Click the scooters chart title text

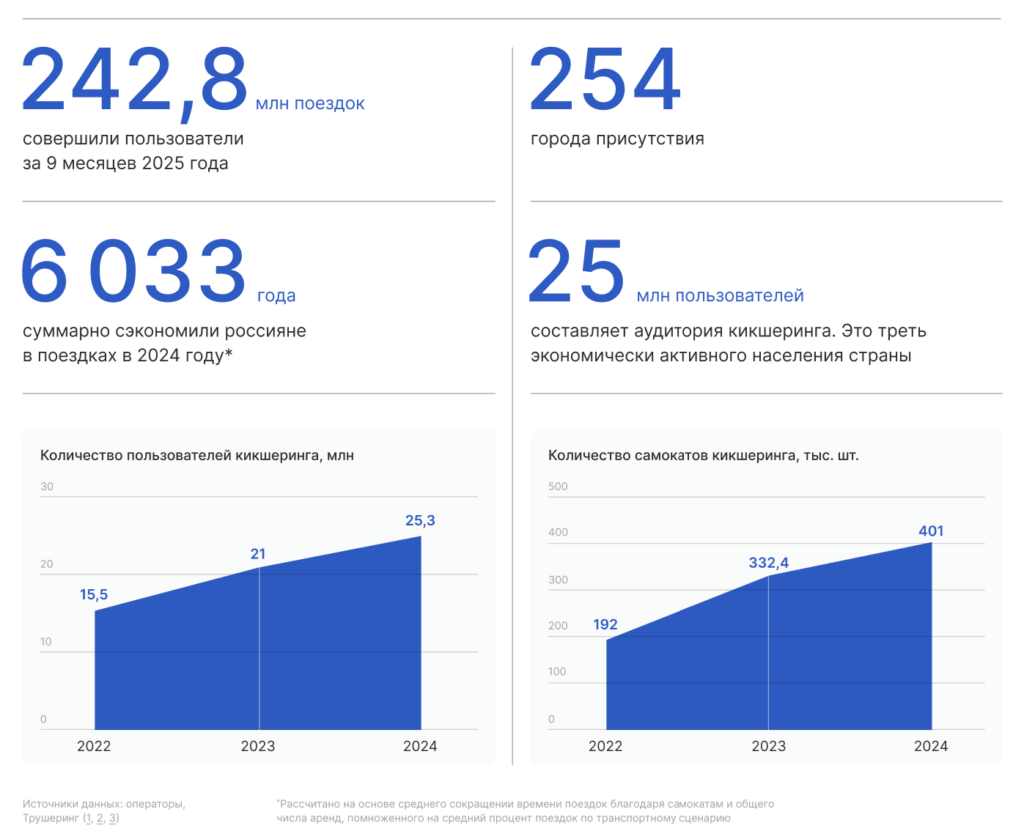point(703,455)
